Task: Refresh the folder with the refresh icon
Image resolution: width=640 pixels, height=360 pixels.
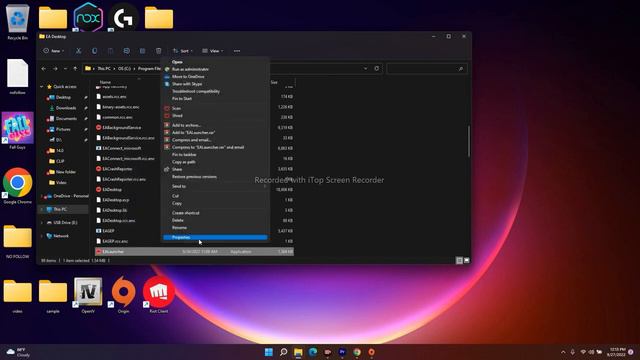Action: tap(377, 69)
